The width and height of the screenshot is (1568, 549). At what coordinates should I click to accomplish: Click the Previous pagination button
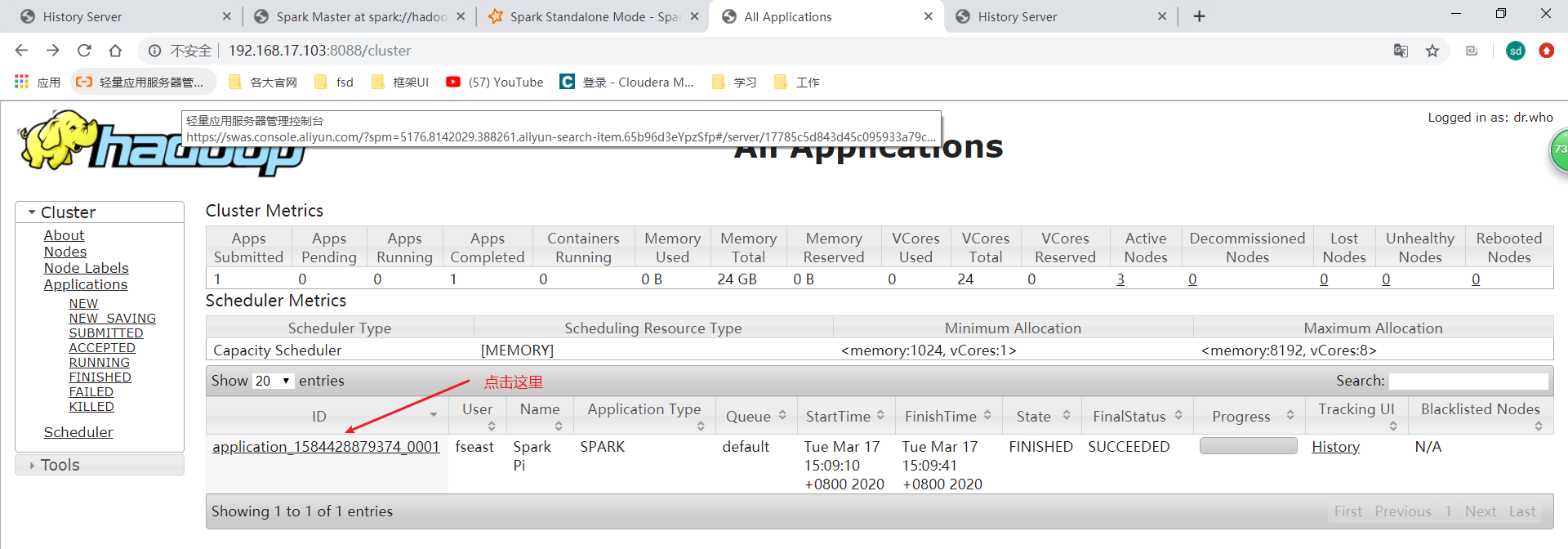click(x=1402, y=511)
